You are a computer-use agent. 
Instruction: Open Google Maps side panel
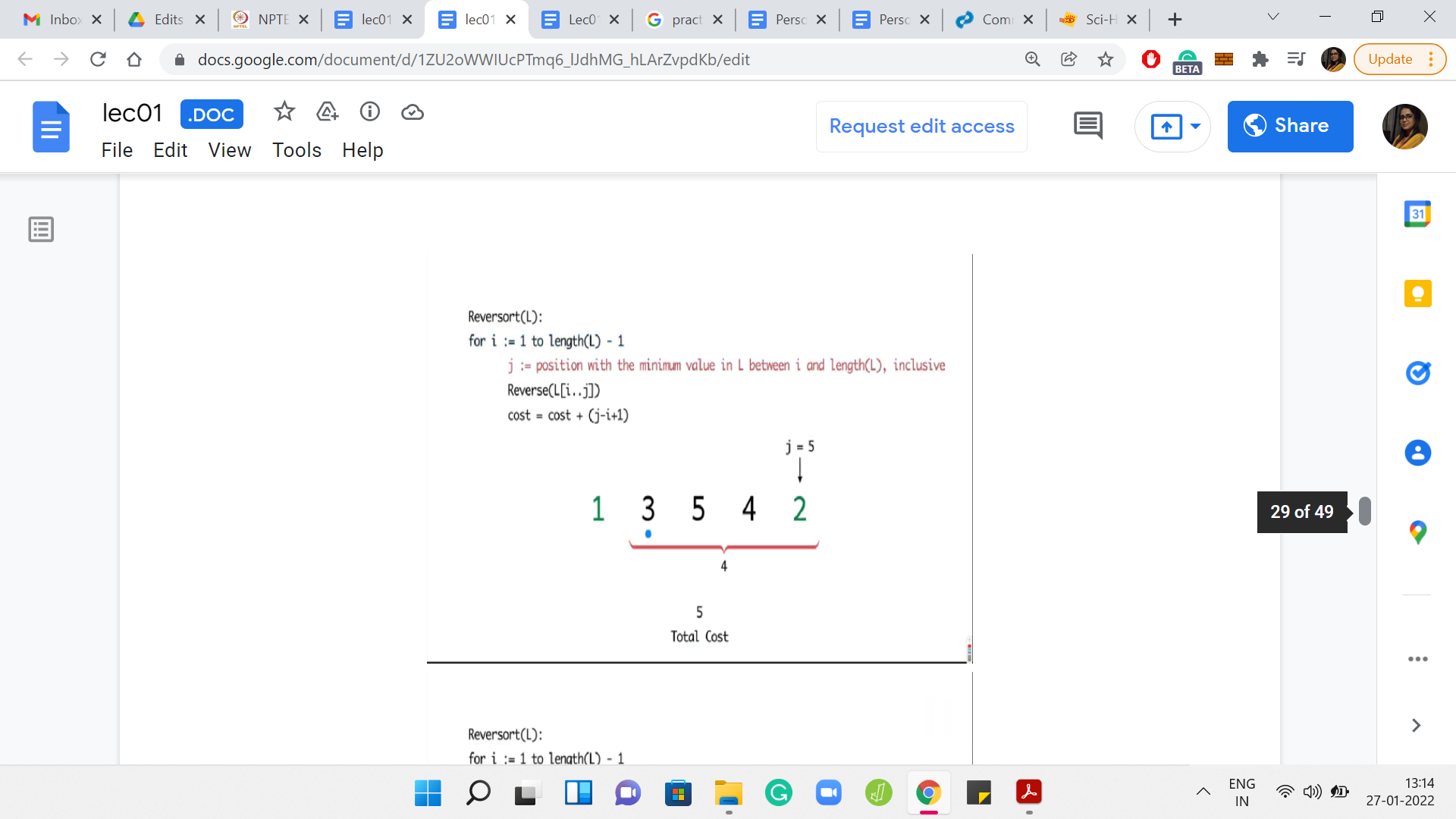pos(1417,532)
